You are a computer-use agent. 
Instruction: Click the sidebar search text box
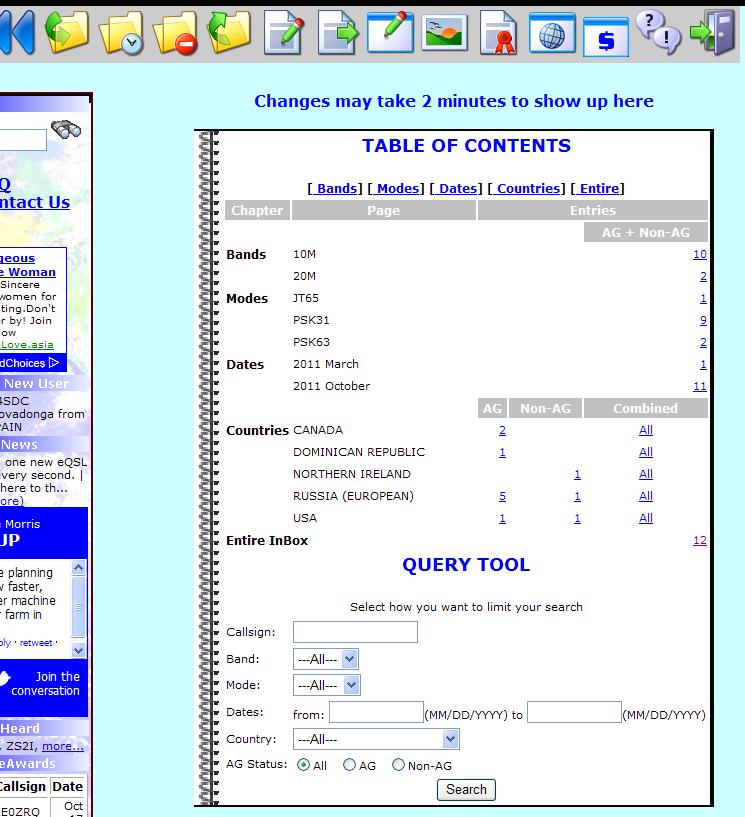pyautogui.click(x=22, y=140)
